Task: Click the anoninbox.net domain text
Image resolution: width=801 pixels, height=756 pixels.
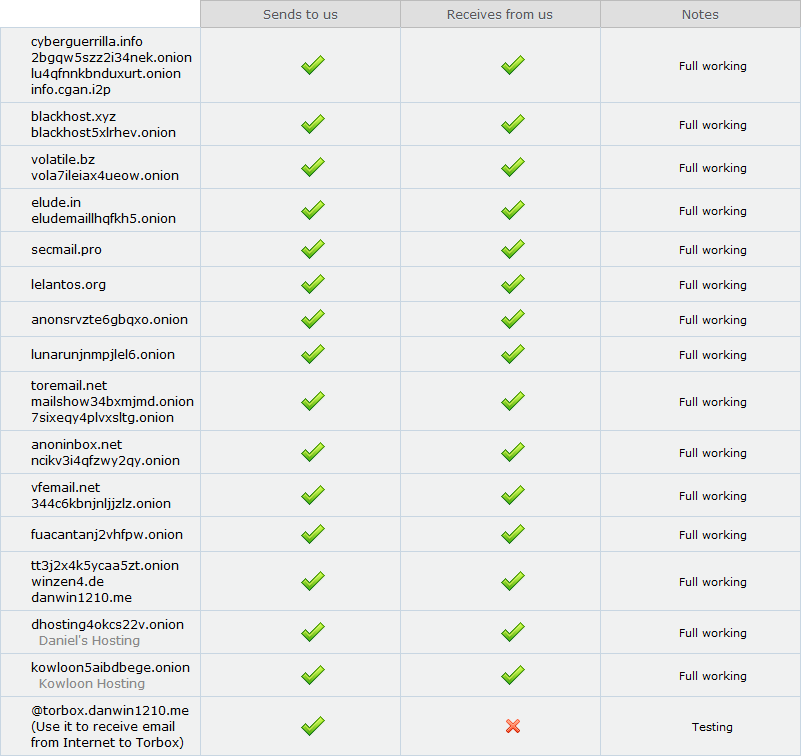Action: pos(76,445)
